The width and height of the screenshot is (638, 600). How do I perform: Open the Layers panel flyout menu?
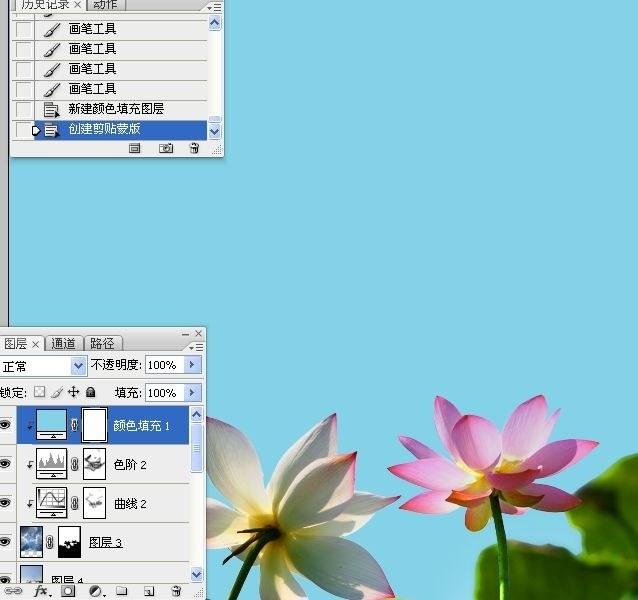(x=196, y=347)
